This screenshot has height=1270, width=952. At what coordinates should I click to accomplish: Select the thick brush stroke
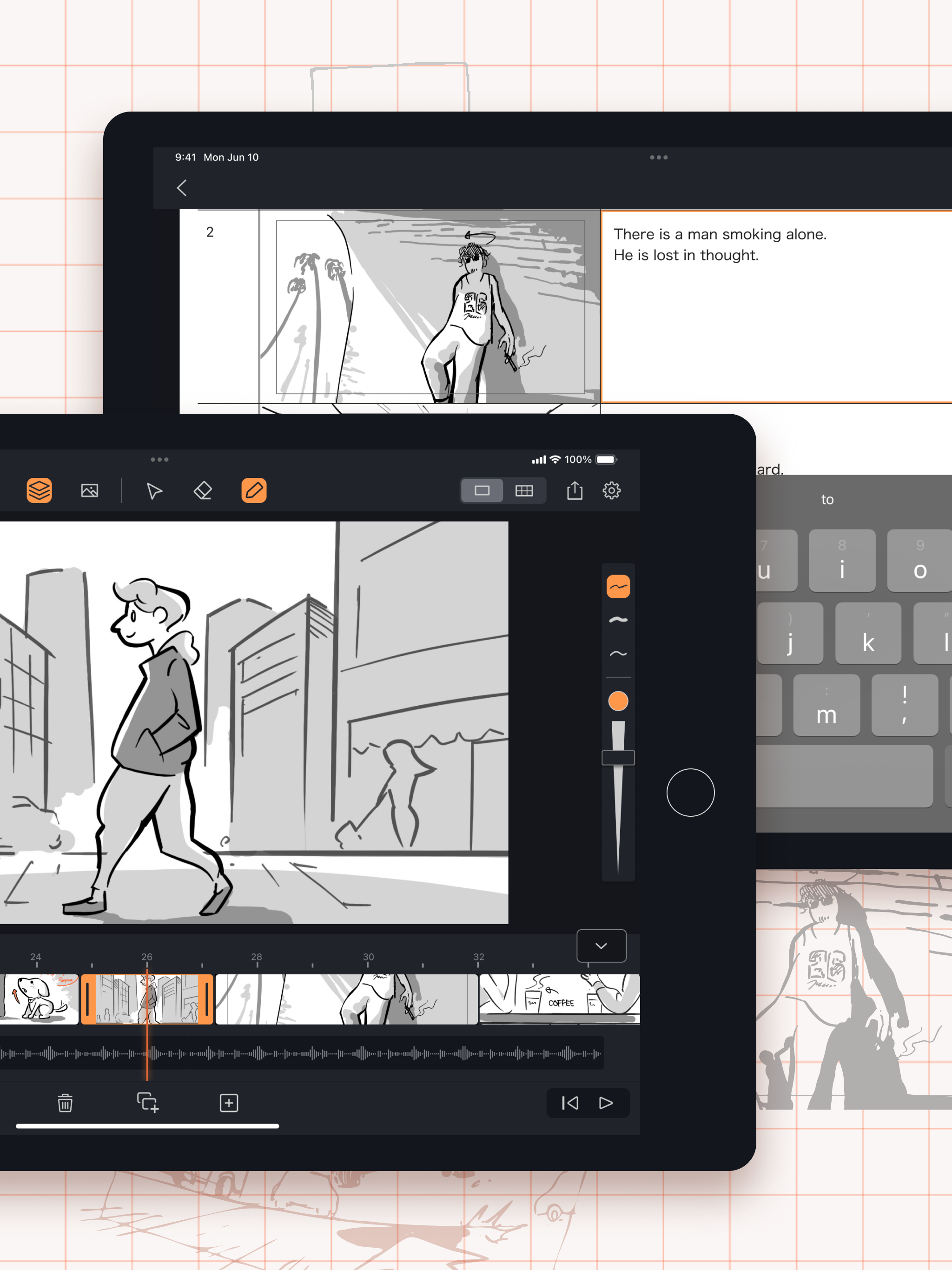click(x=618, y=620)
